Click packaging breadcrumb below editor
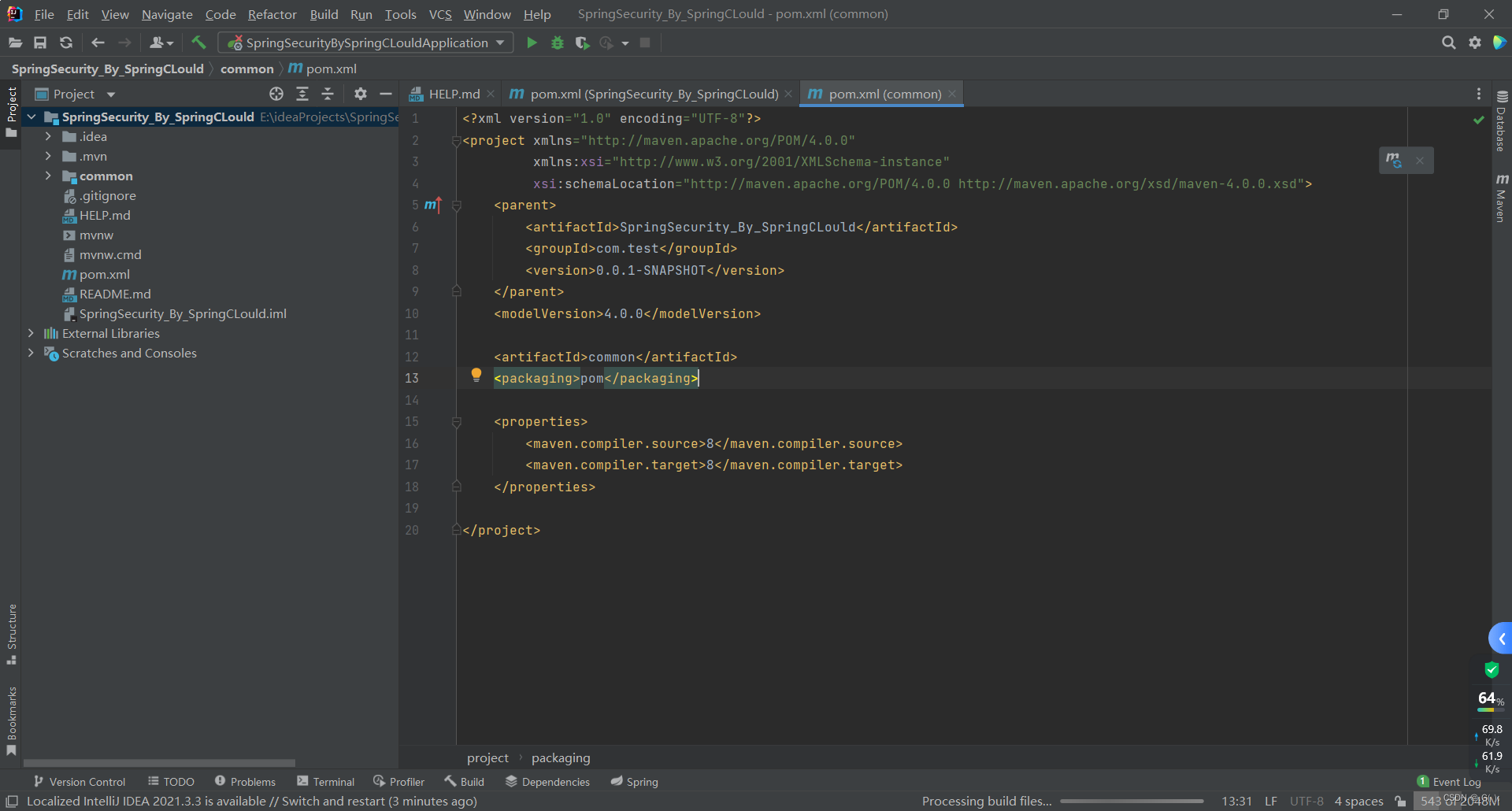1512x811 pixels. tap(561, 757)
